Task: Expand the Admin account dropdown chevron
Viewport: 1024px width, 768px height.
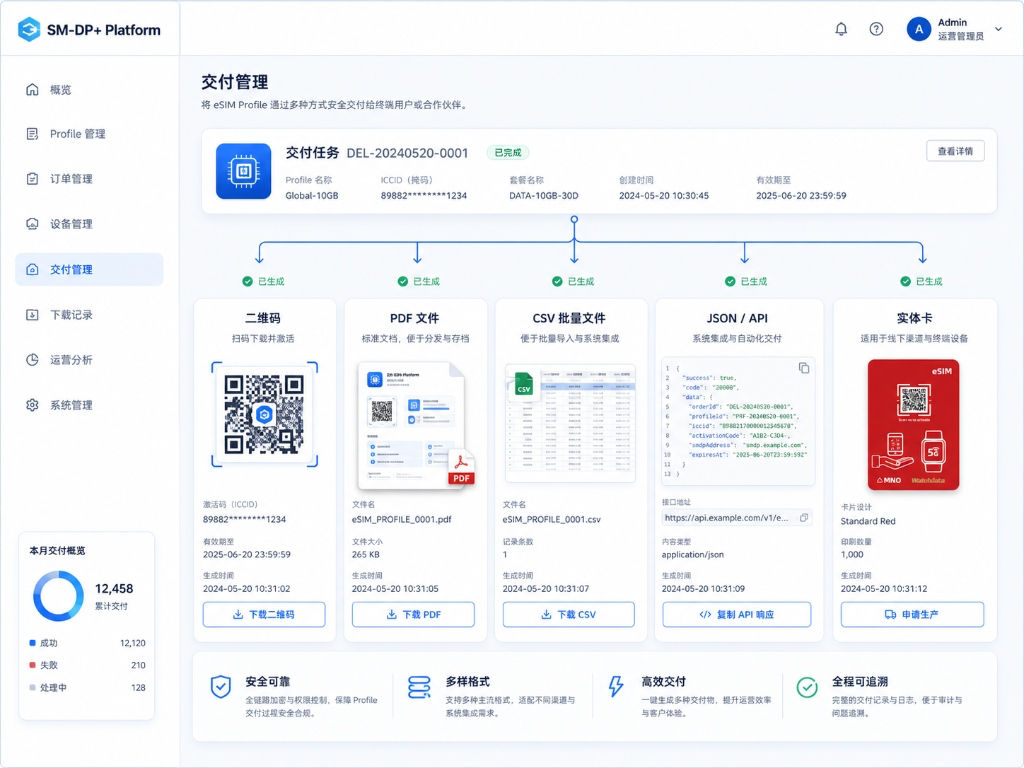Action: pyautogui.click(x=998, y=29)
